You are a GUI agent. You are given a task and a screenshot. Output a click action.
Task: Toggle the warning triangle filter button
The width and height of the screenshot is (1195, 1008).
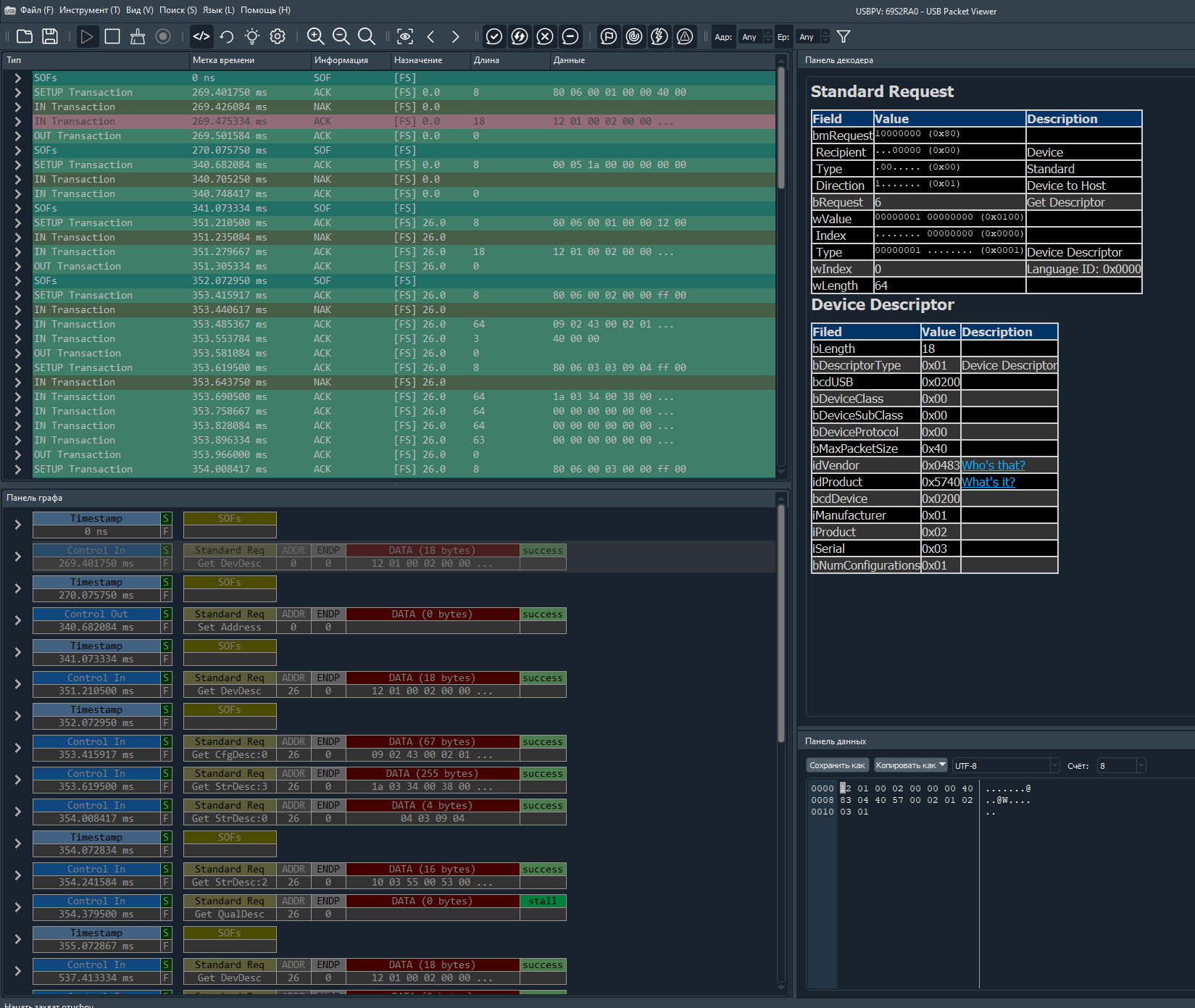[685, 36]
